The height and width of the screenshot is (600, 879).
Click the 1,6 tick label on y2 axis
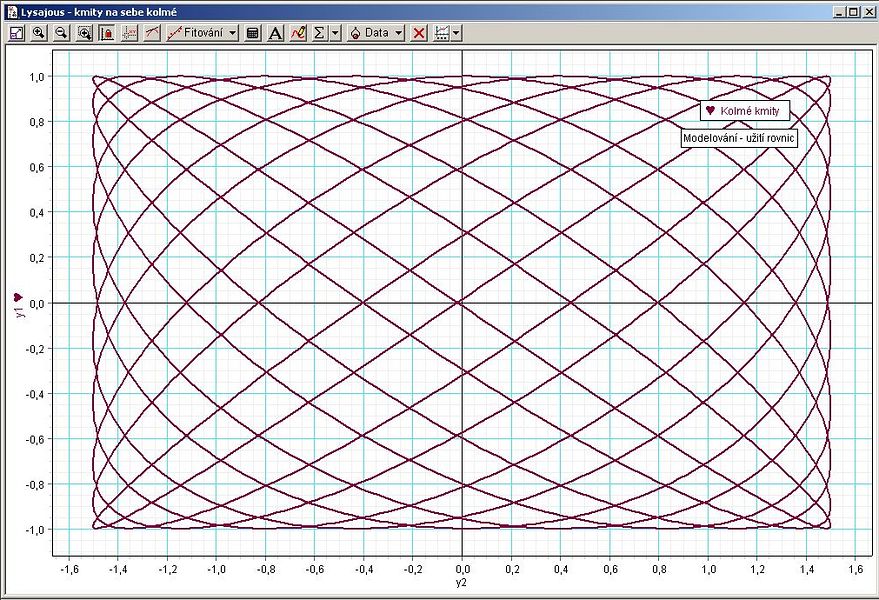[x=855, y=569]
